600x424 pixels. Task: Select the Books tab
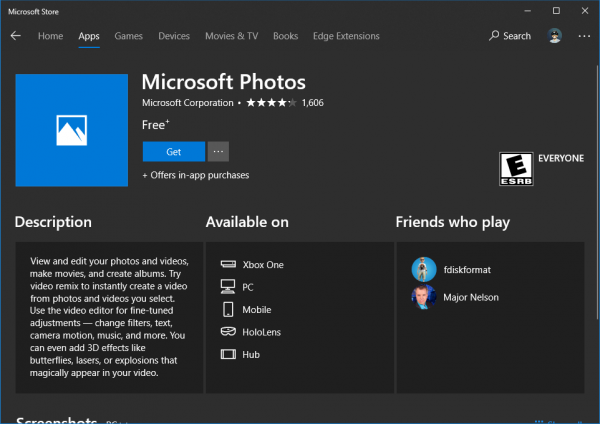pyautogui.click(x=285, y=36)
